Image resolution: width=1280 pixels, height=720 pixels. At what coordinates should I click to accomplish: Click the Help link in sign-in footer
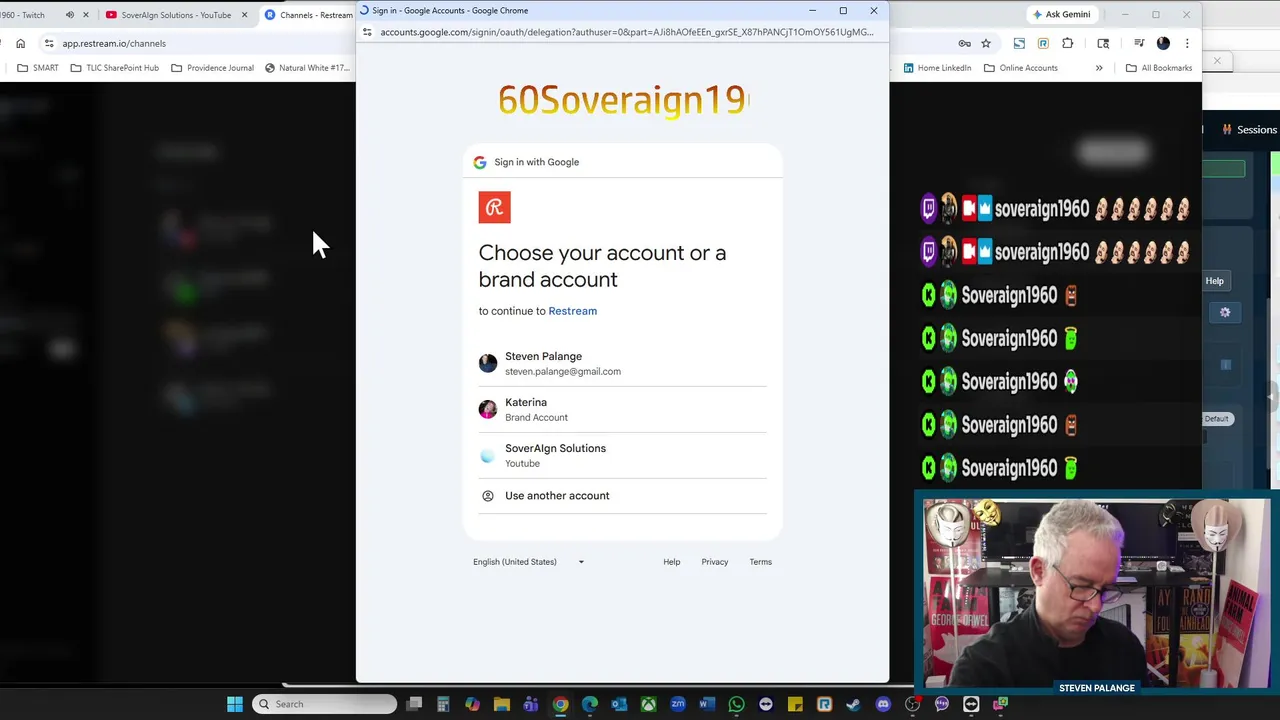671,562
